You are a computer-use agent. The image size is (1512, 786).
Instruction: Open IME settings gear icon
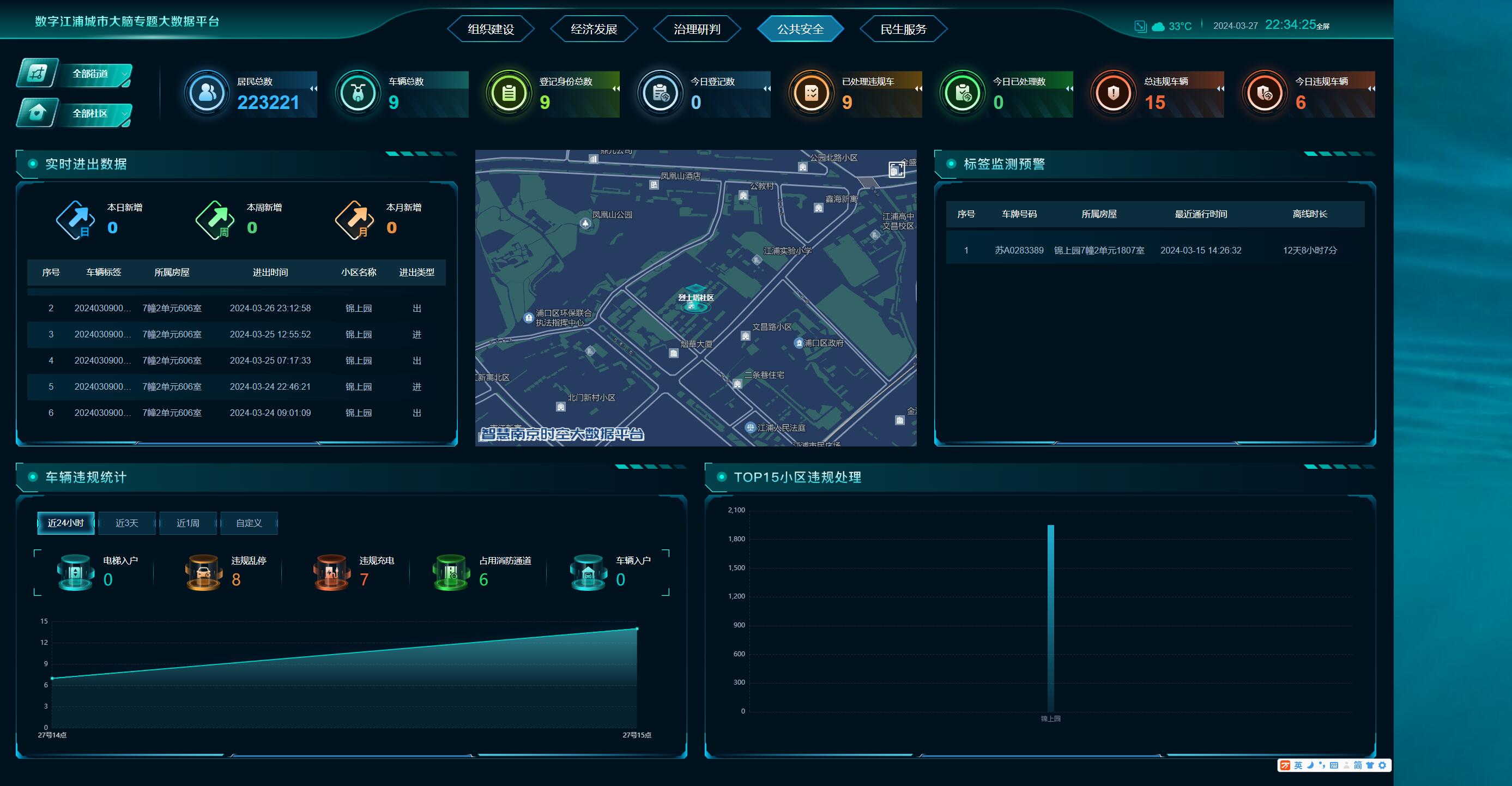coord(1382,765)
